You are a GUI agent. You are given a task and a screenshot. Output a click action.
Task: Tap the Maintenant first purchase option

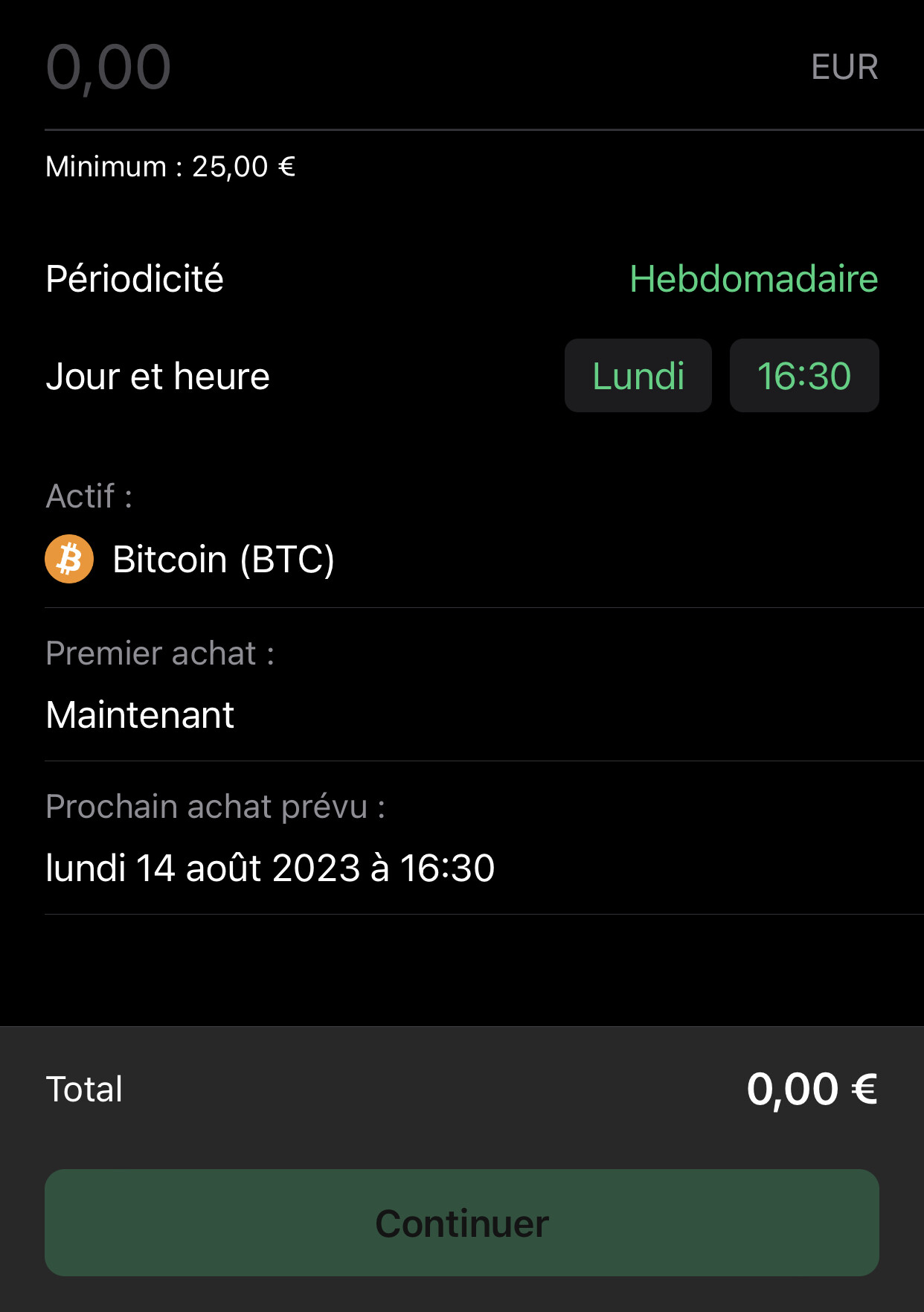click(x=140, y=714)
